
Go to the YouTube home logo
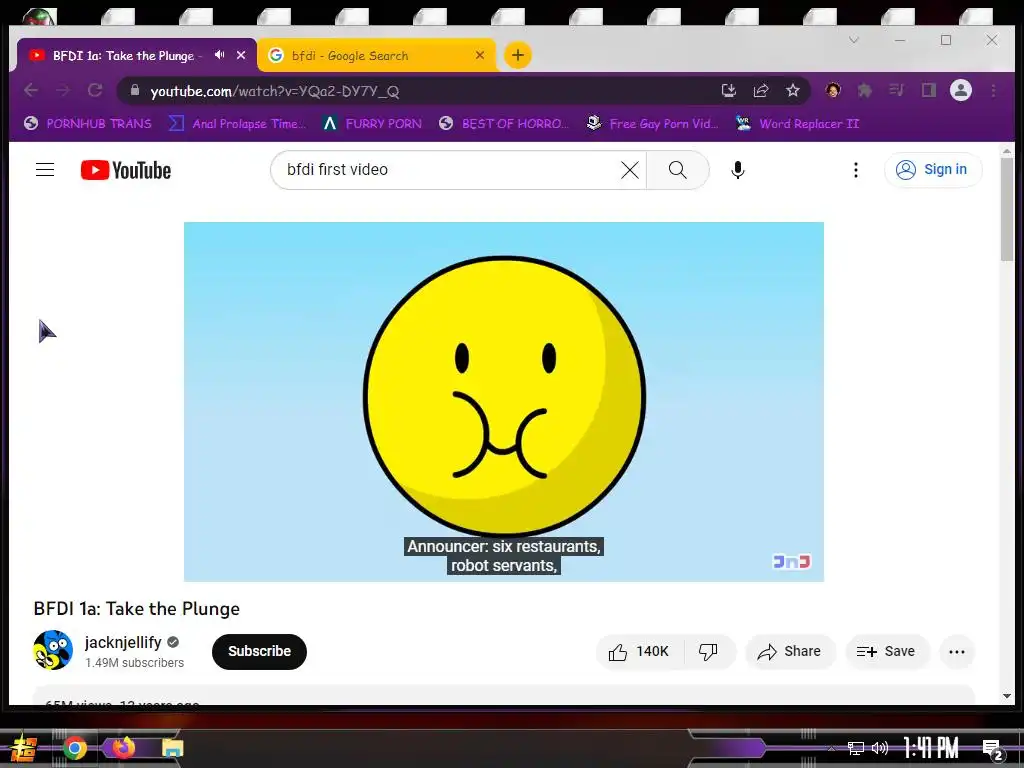(x=125, y=170)
